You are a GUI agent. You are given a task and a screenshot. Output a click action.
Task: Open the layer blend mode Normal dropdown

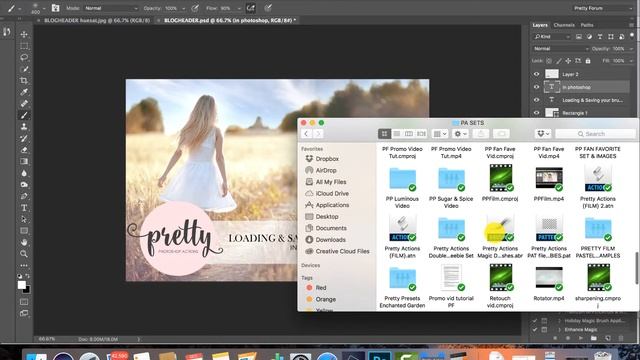pos(561,49)
